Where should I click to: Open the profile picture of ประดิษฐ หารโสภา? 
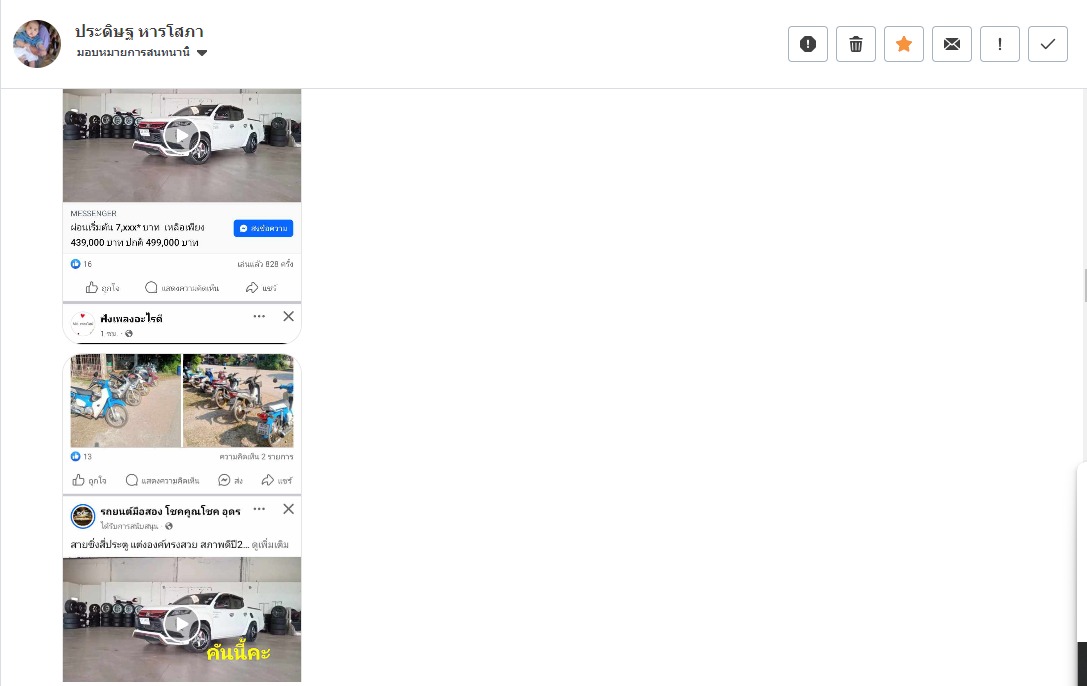(x=37, y=44)
